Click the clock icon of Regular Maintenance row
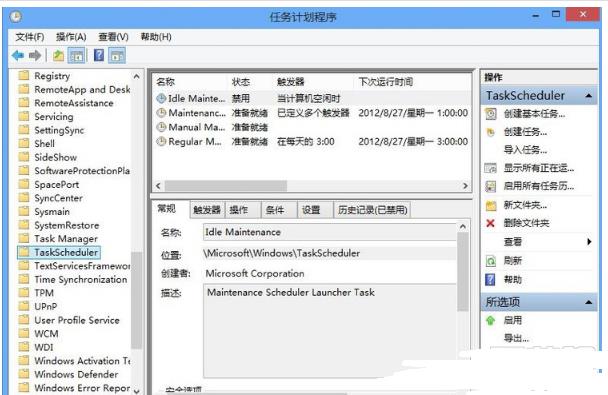Image resolution: width=608 pixels, height=395 pixels. (x=161, y=141)
